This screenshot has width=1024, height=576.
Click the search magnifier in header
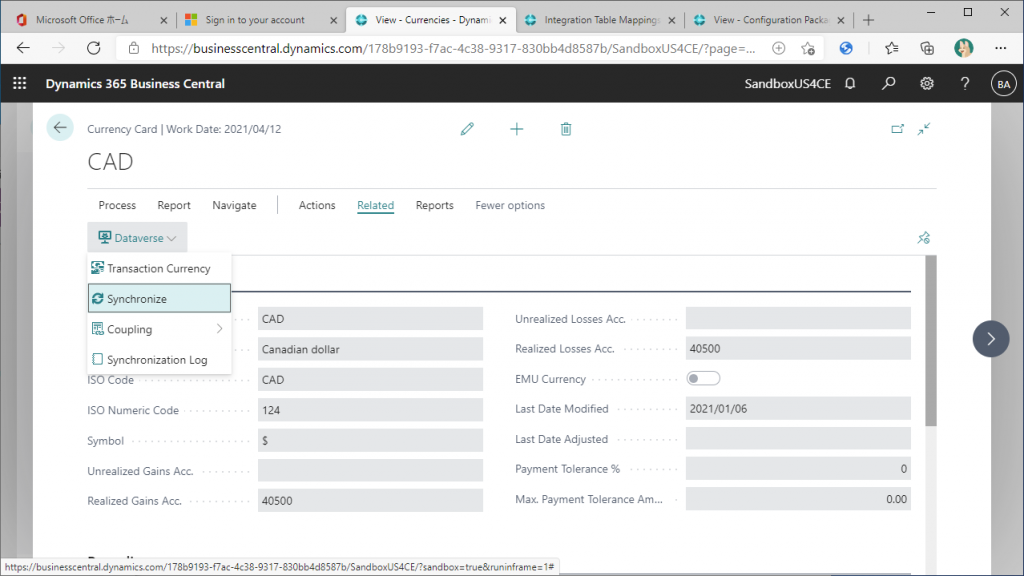889,84
